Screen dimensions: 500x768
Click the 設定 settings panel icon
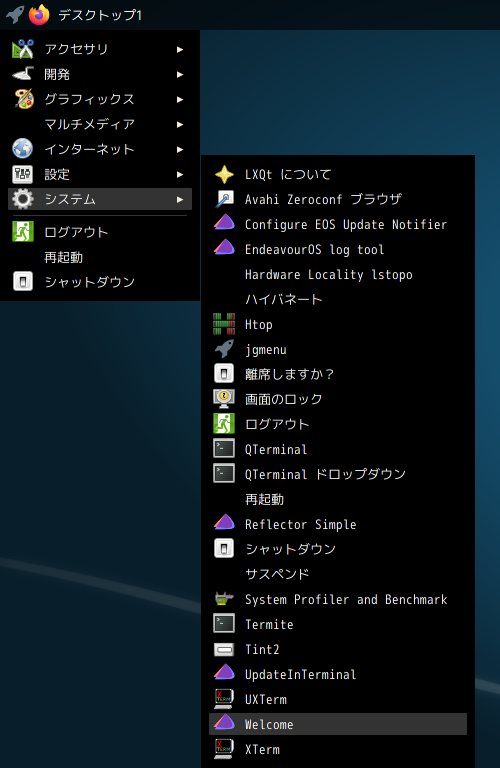click(23, 174)
